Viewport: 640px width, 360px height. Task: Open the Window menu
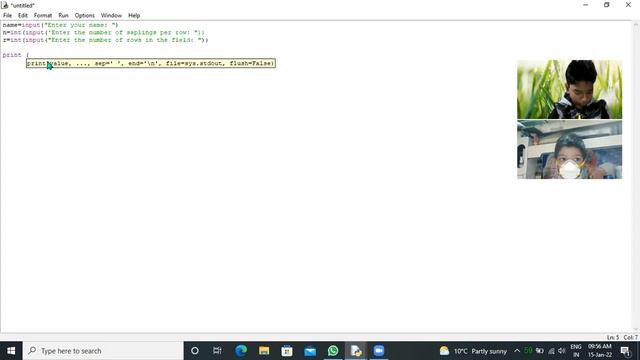(111, 16)
